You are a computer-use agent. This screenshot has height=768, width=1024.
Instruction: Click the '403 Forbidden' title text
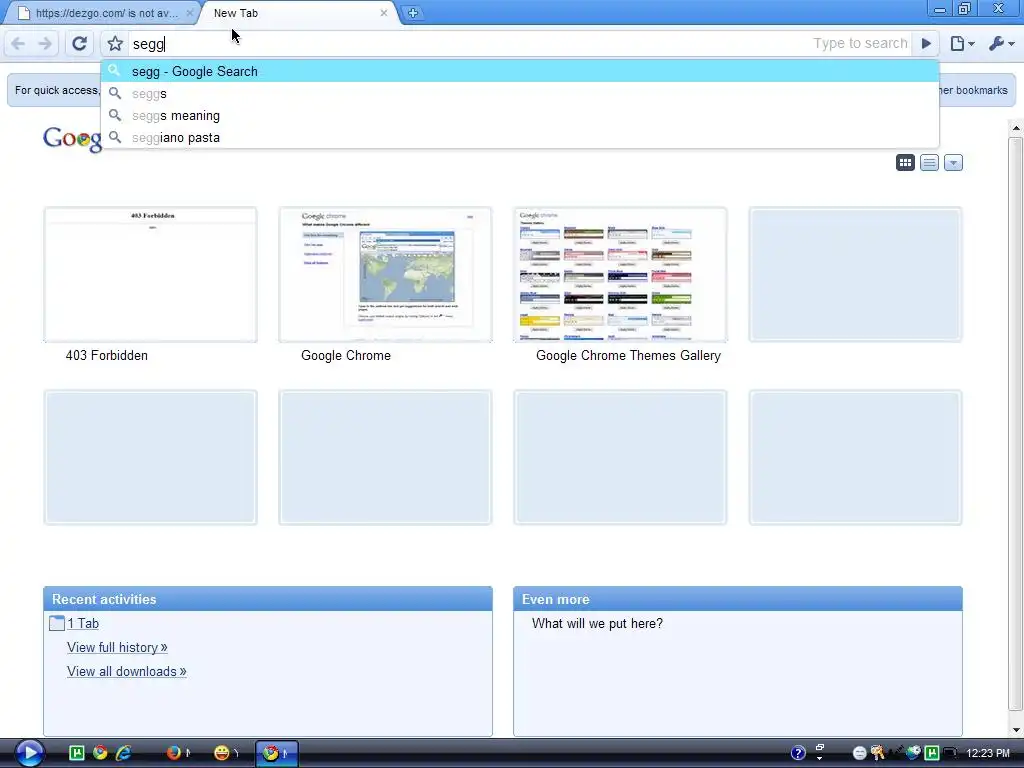pyautogui.click(x=106, y=356)
